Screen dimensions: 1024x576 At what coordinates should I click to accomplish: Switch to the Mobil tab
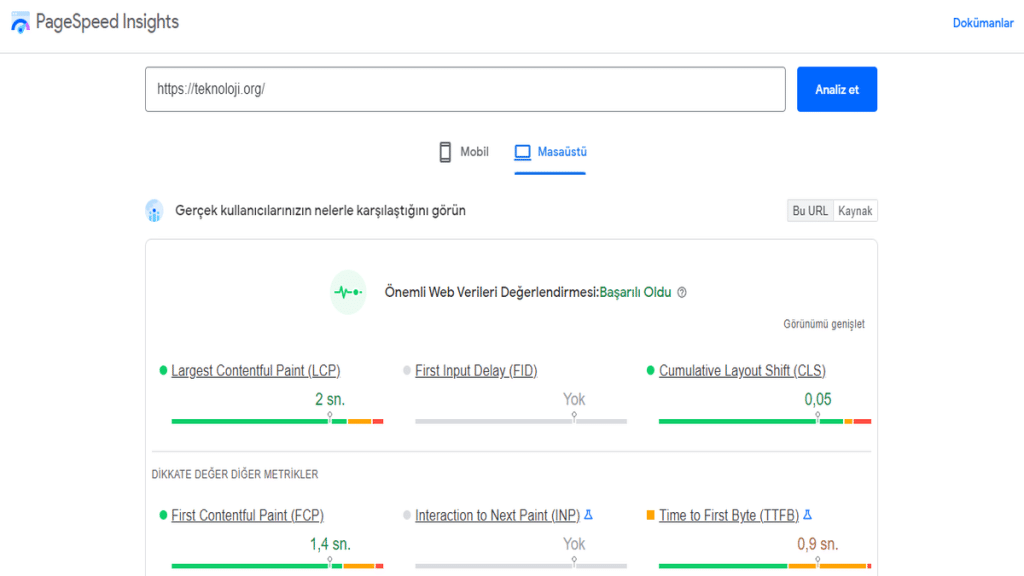(463, 151)
